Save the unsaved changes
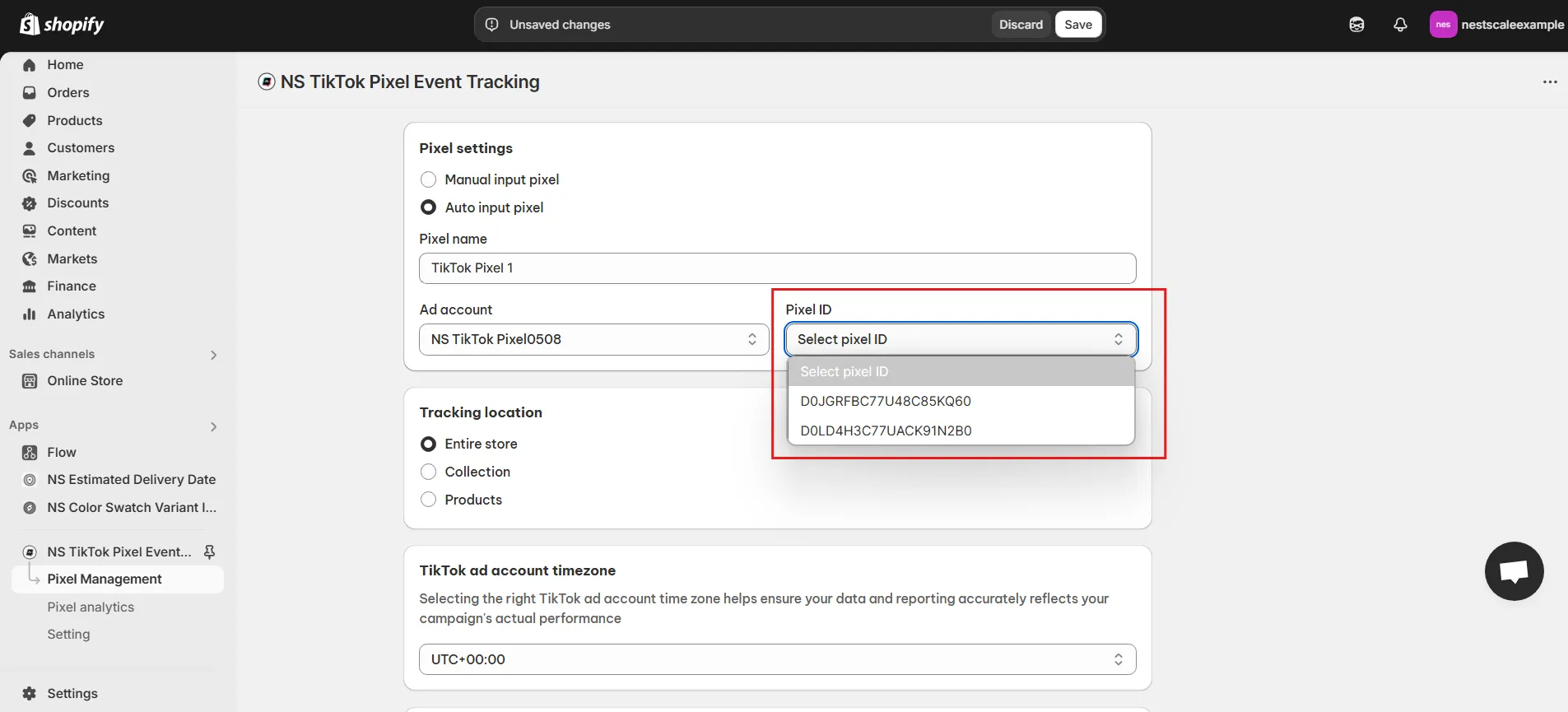 1078,25
